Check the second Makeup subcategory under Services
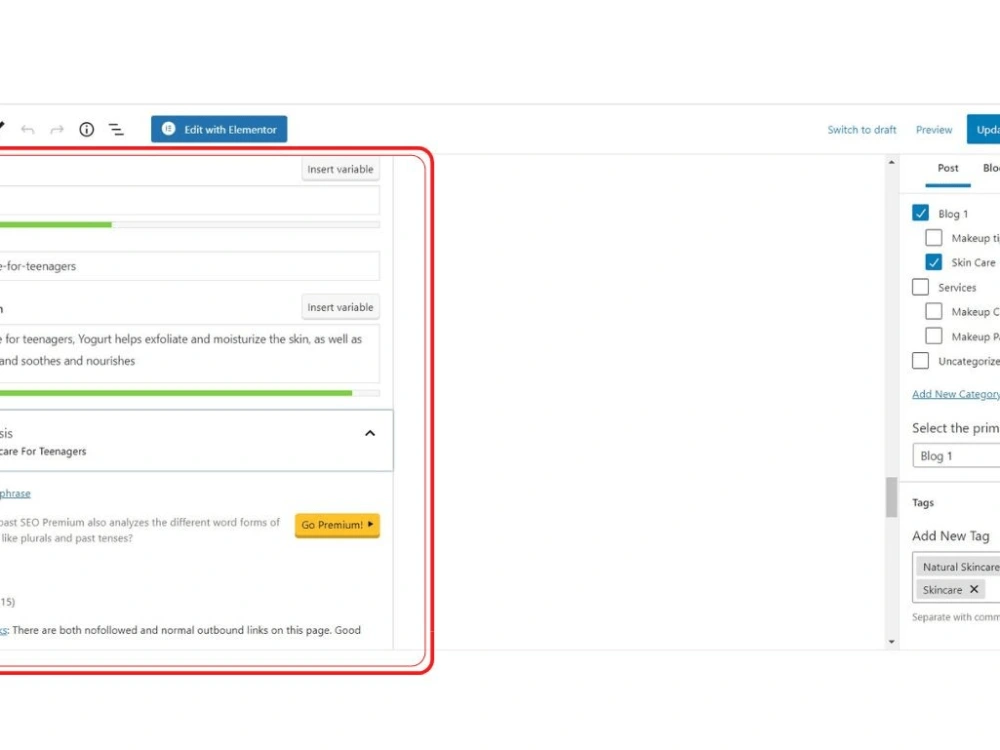1000x750 pixels. [934, 336]
